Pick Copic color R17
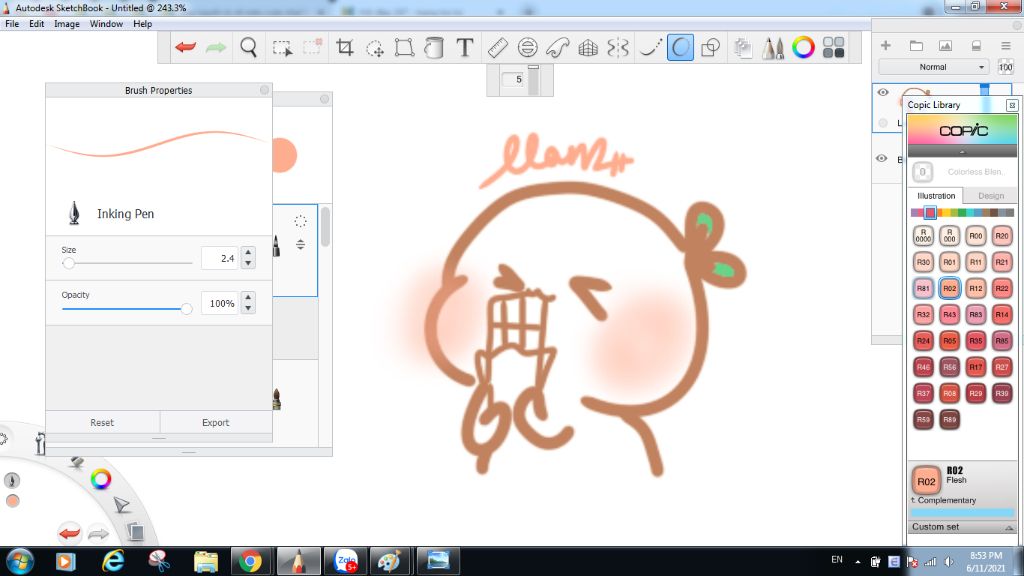This screenshot has height=576, width=1024. click(976, 367)
